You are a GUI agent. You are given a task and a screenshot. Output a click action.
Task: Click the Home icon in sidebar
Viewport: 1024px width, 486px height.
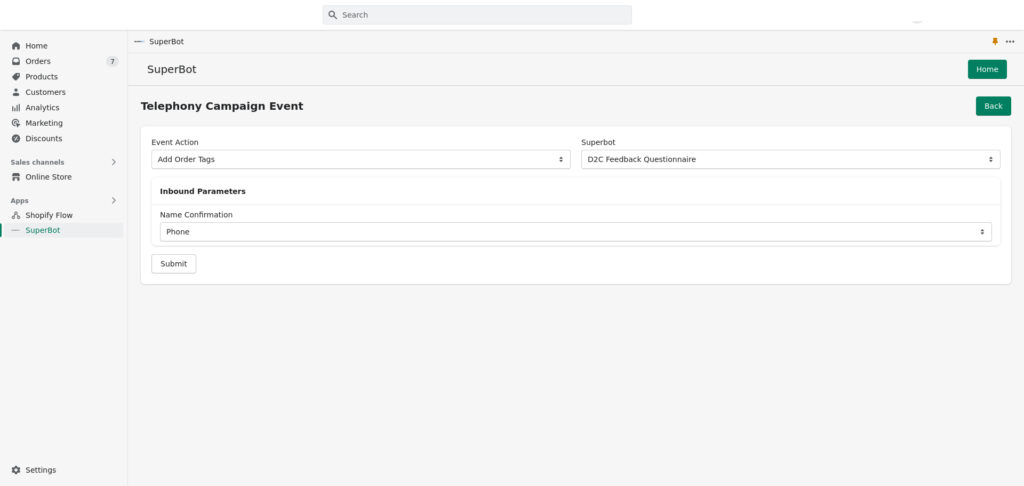point(16,46)
